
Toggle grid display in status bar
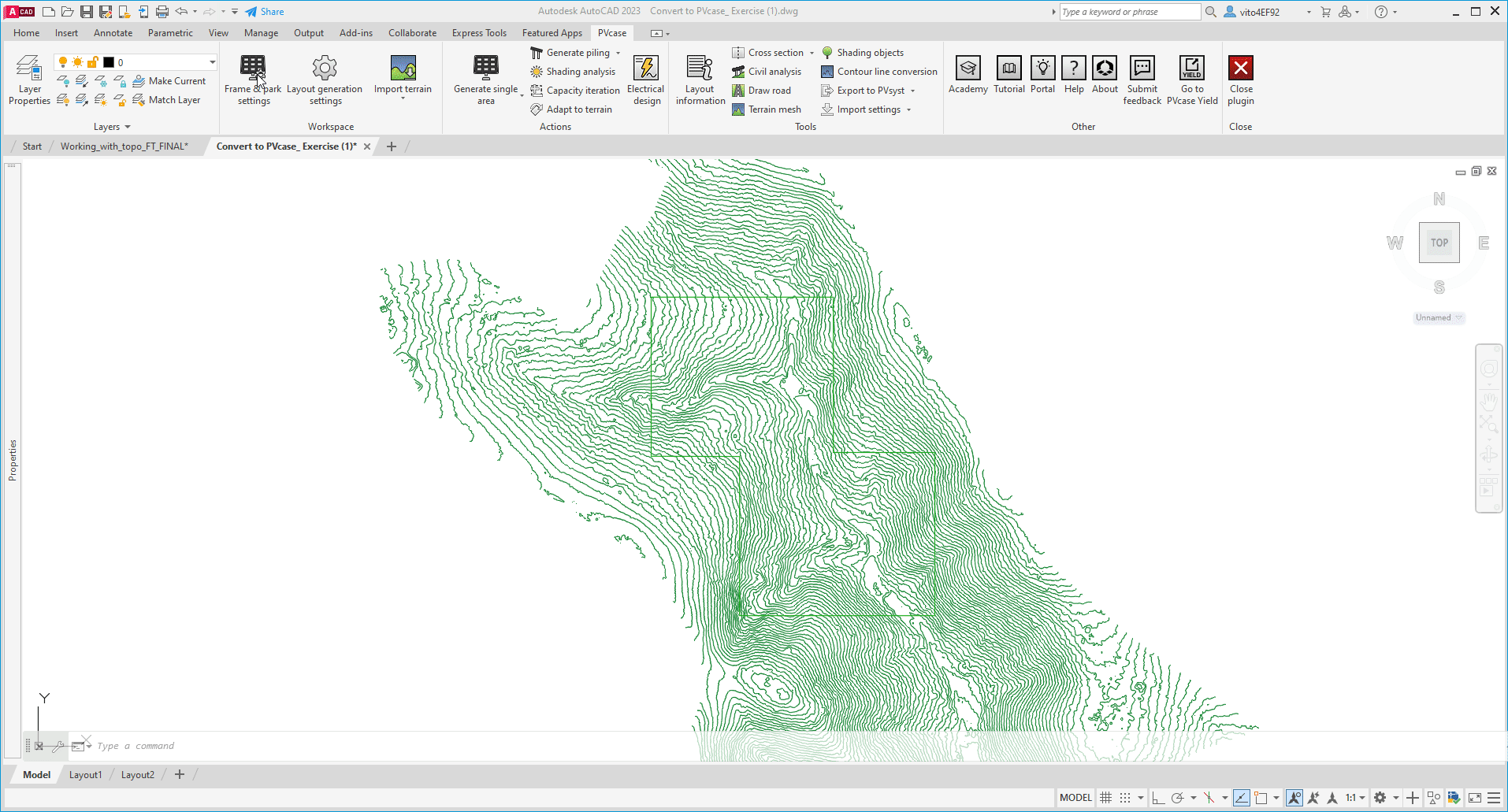pos(1106,798)
